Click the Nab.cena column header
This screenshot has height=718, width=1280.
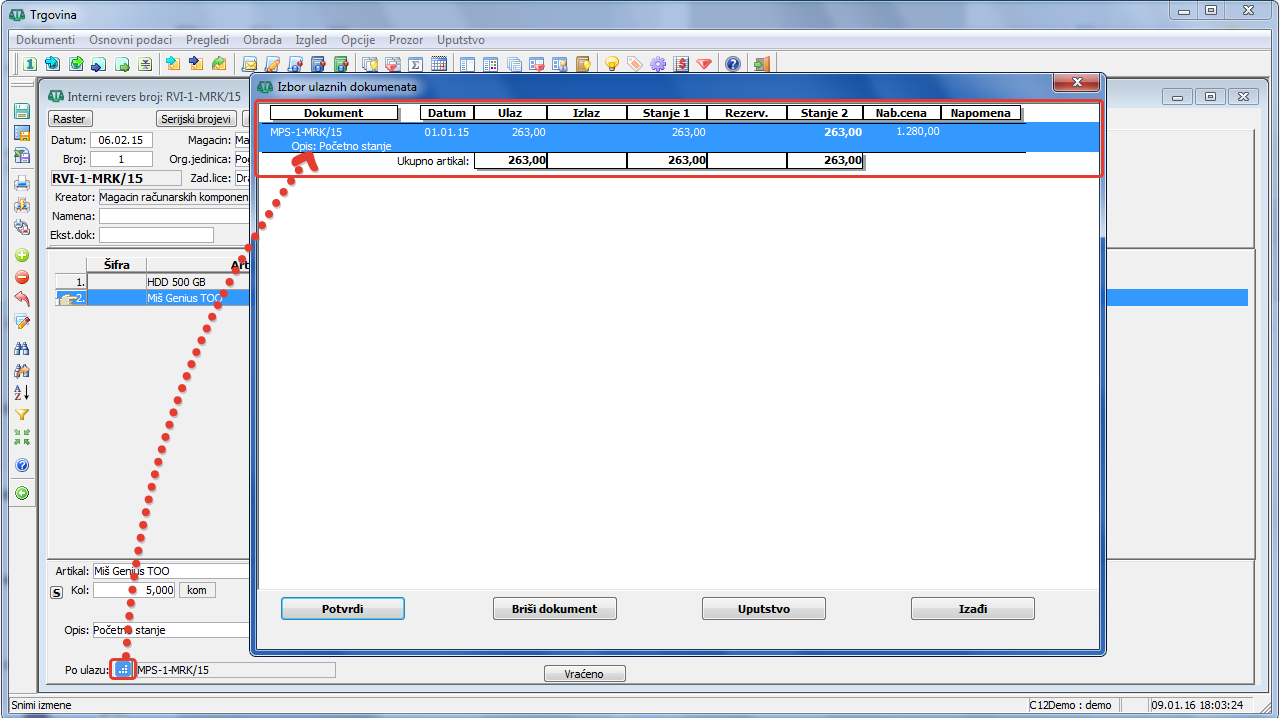coord(900,113)
